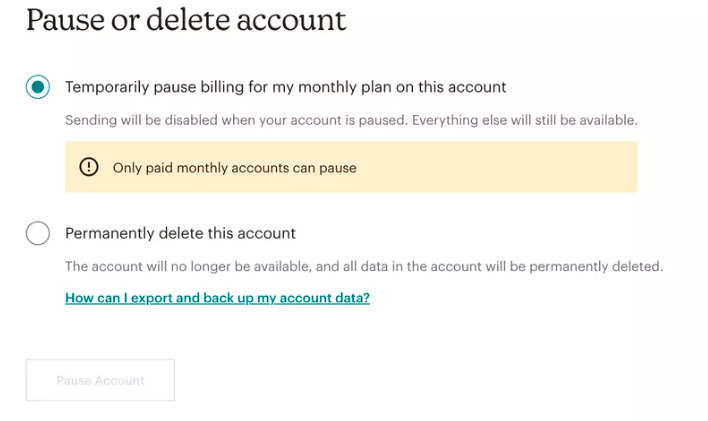Select the temporarily pause billing radio button
This screenshot has height=421, width=708.
[x=38, y=87]
